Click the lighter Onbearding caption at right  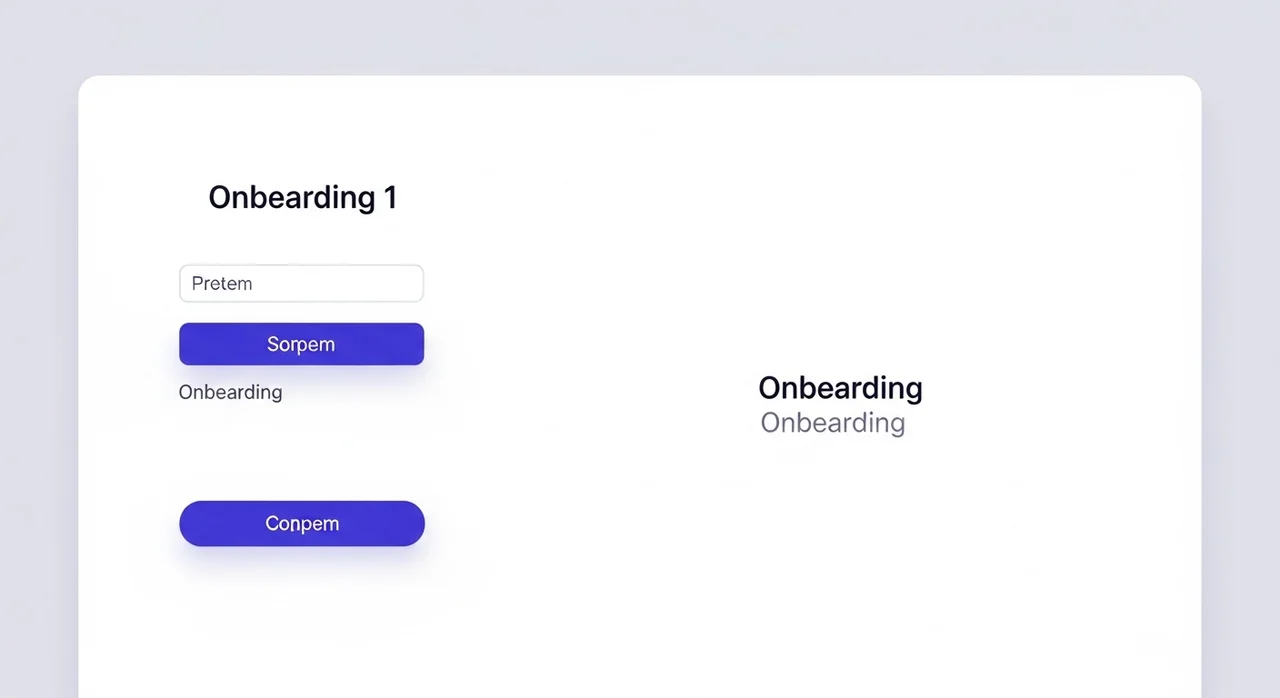click(x=832, y=422)
